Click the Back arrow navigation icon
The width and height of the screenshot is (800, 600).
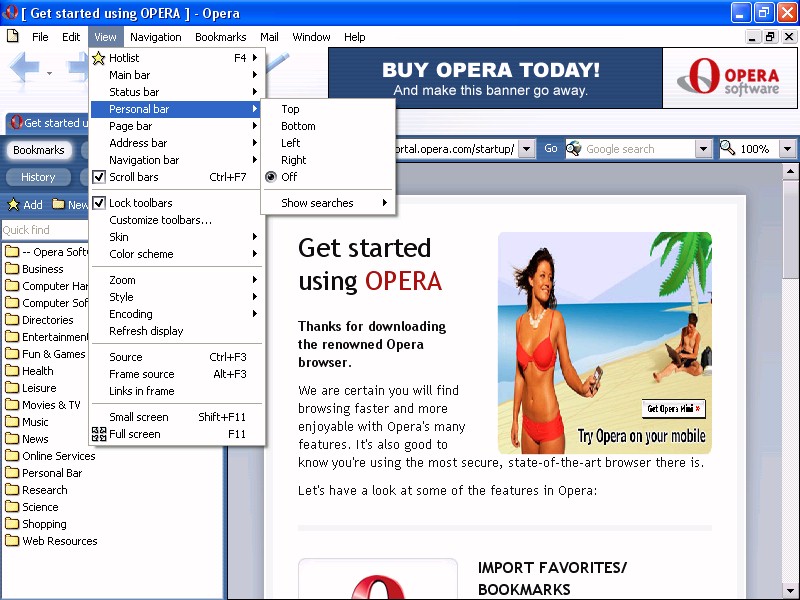(24, 66)
